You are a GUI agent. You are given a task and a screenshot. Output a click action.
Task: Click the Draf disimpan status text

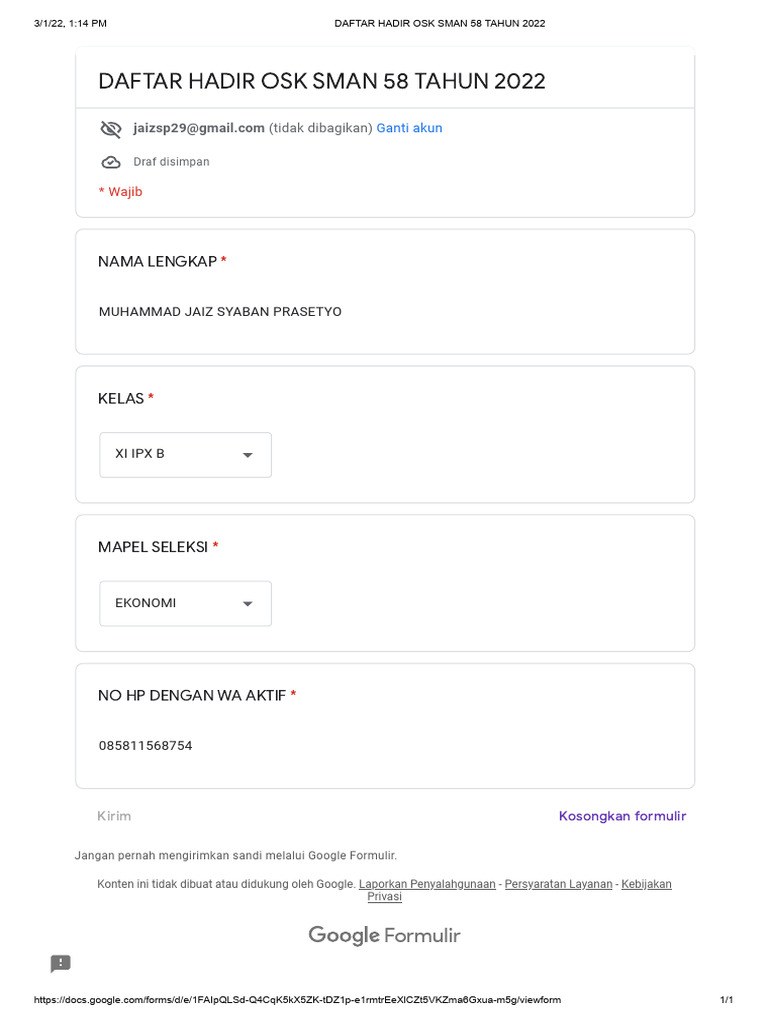[171, 162]
